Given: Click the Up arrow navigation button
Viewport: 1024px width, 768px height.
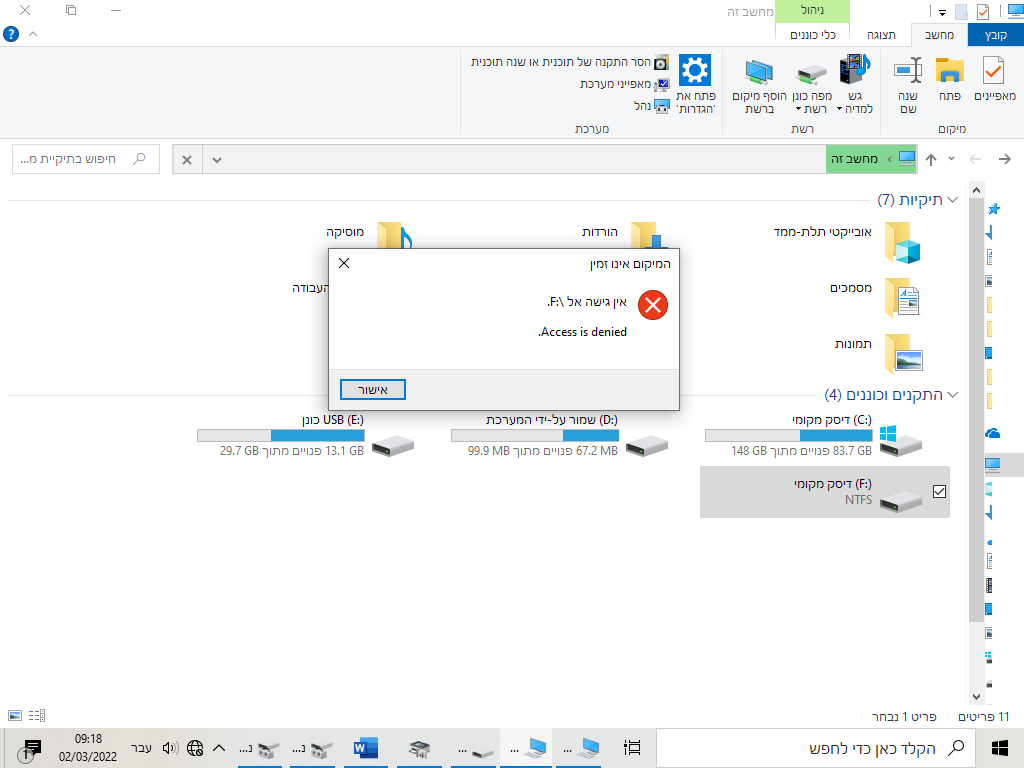Looking at the screenshot, I should point(931,159).
